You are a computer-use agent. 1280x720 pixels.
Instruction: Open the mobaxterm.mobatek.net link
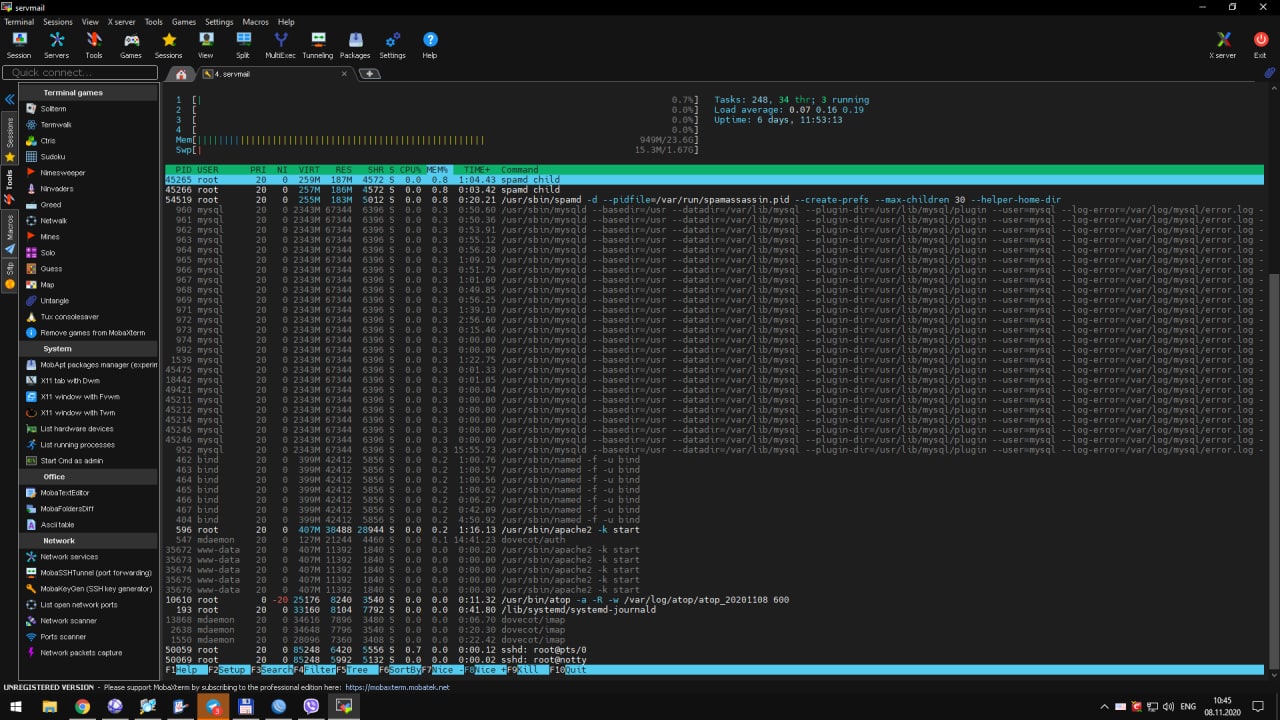pos(398,687)
